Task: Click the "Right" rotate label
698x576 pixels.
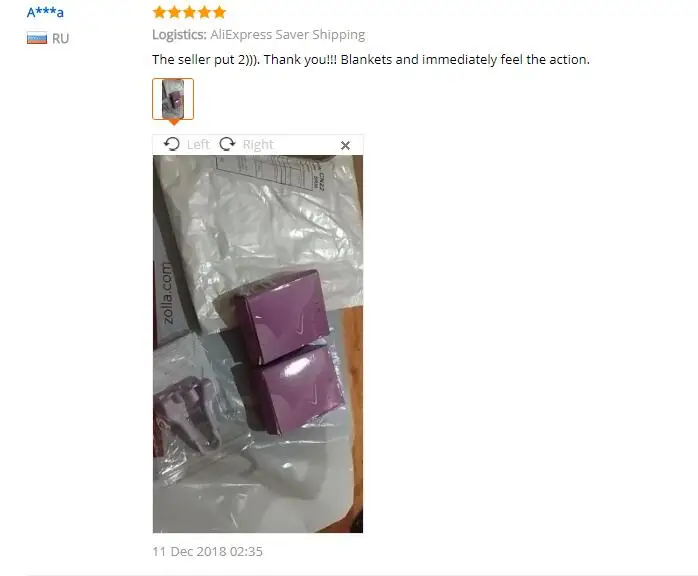Action: point(258,145)
